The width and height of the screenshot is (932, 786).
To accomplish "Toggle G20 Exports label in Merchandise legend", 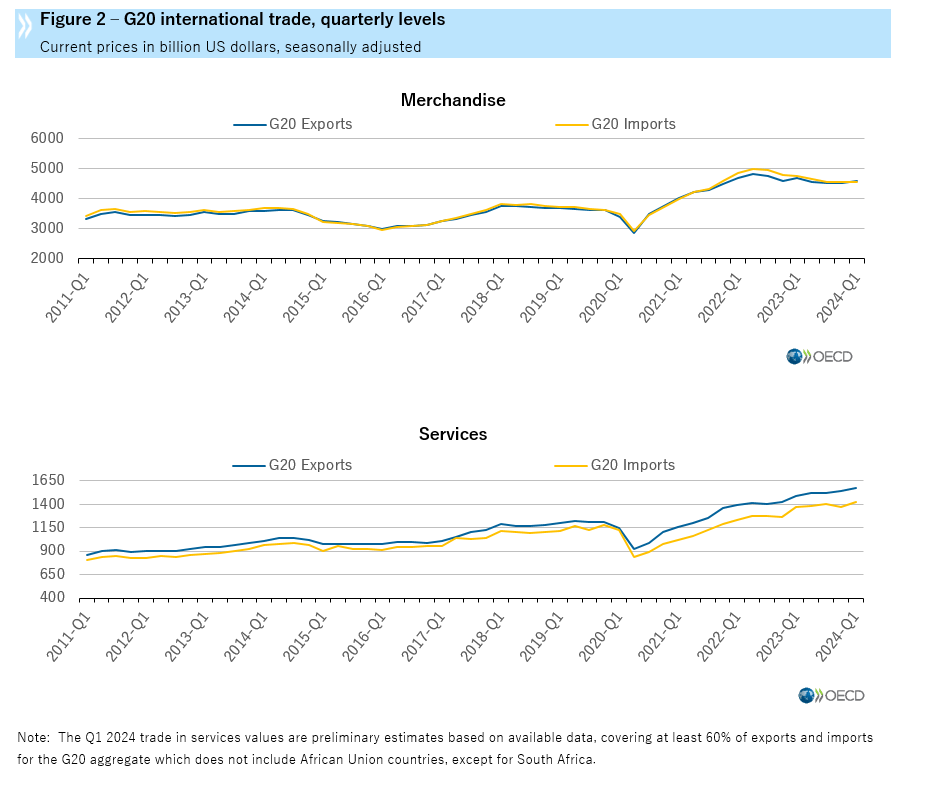I will tap(310, 125).
